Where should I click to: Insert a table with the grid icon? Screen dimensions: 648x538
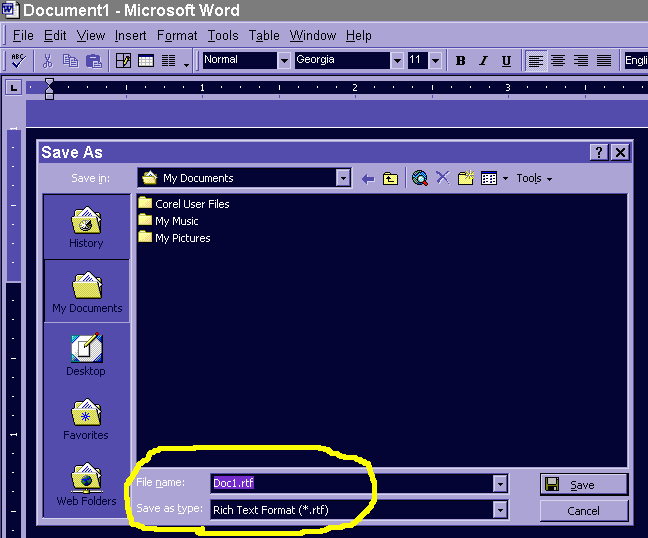(x=146, y=61)
